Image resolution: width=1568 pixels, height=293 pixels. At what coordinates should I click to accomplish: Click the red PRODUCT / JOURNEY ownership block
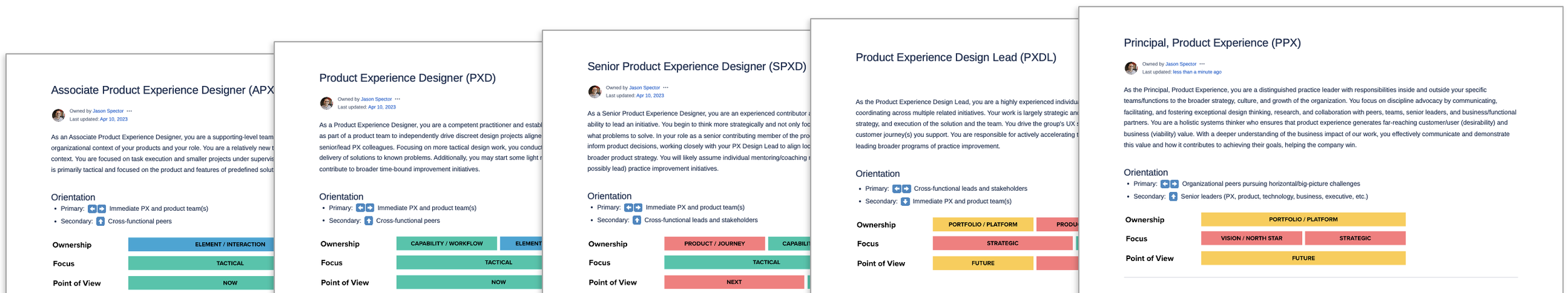[714, 243]
